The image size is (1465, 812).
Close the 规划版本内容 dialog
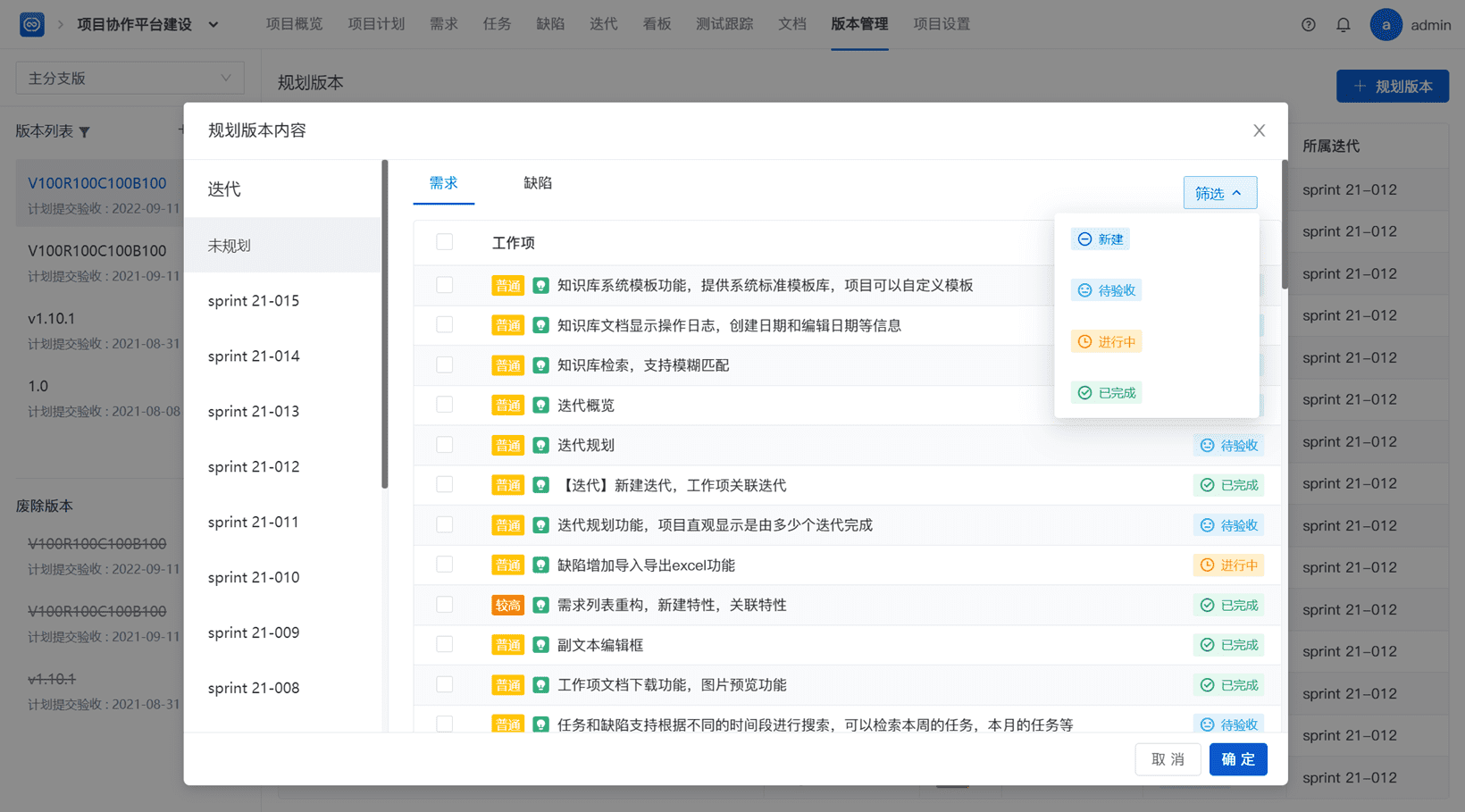pyautogui.click(x=1260, y=130)
